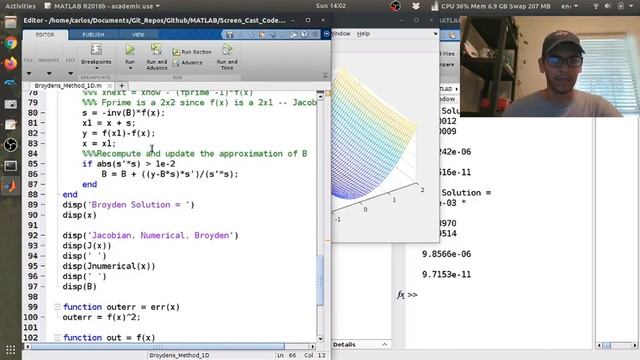Switch to the PUBLISH tab
The width and height of the screenshot is (640, 360).
(x=93, y=35)
